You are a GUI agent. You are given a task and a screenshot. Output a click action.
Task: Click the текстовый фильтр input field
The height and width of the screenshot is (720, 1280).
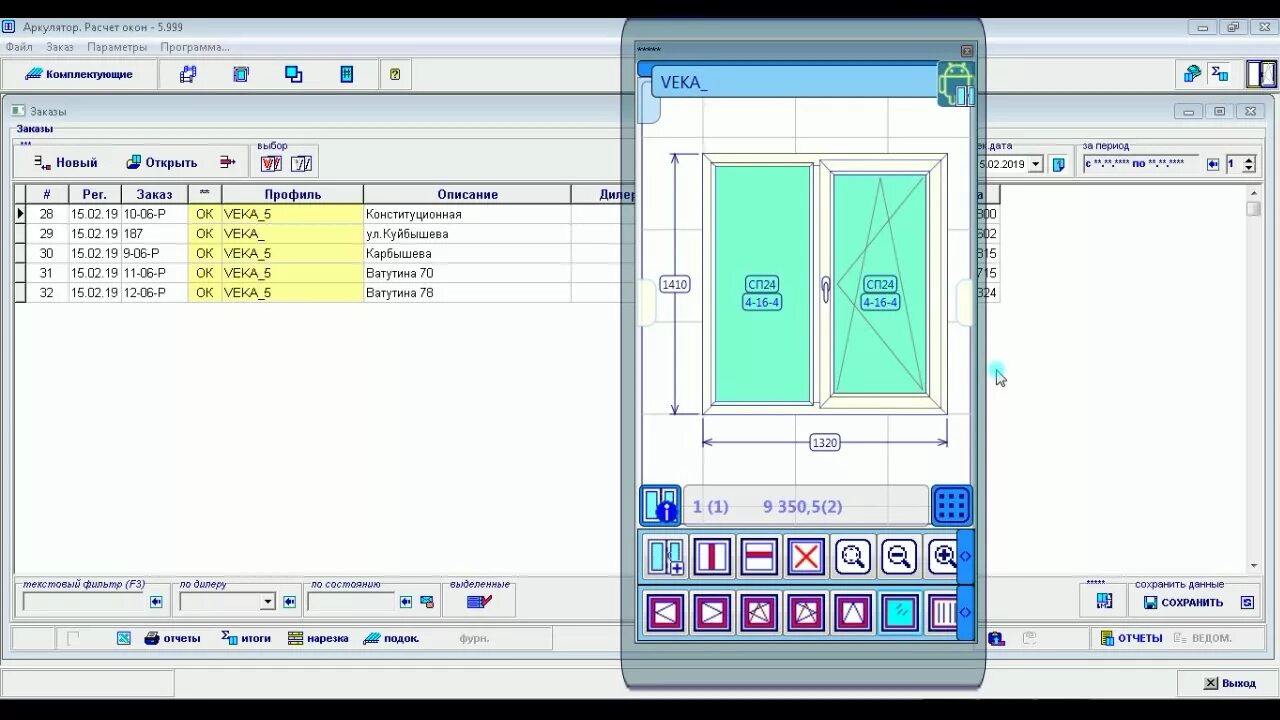click(85, 602)
